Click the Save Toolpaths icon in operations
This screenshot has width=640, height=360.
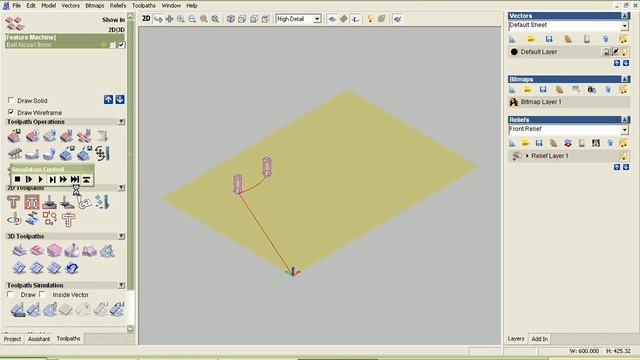pos(13,136)
